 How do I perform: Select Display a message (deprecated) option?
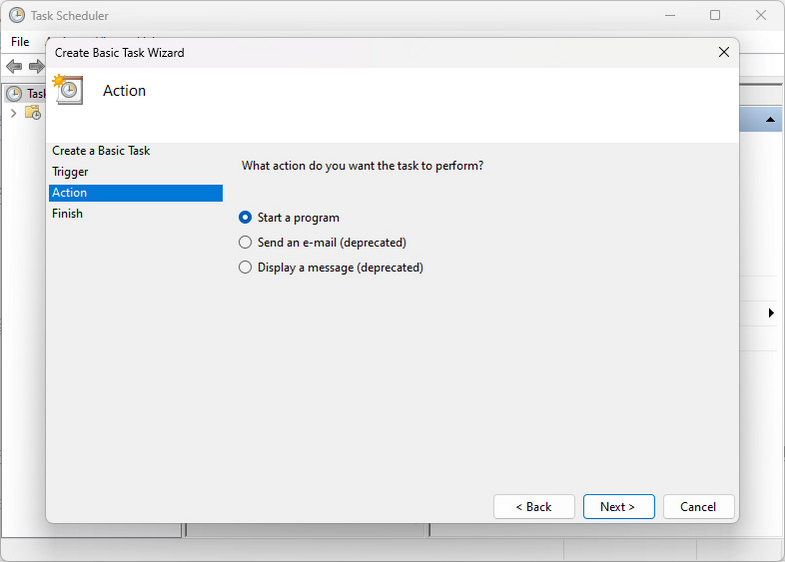pos(331,267)
